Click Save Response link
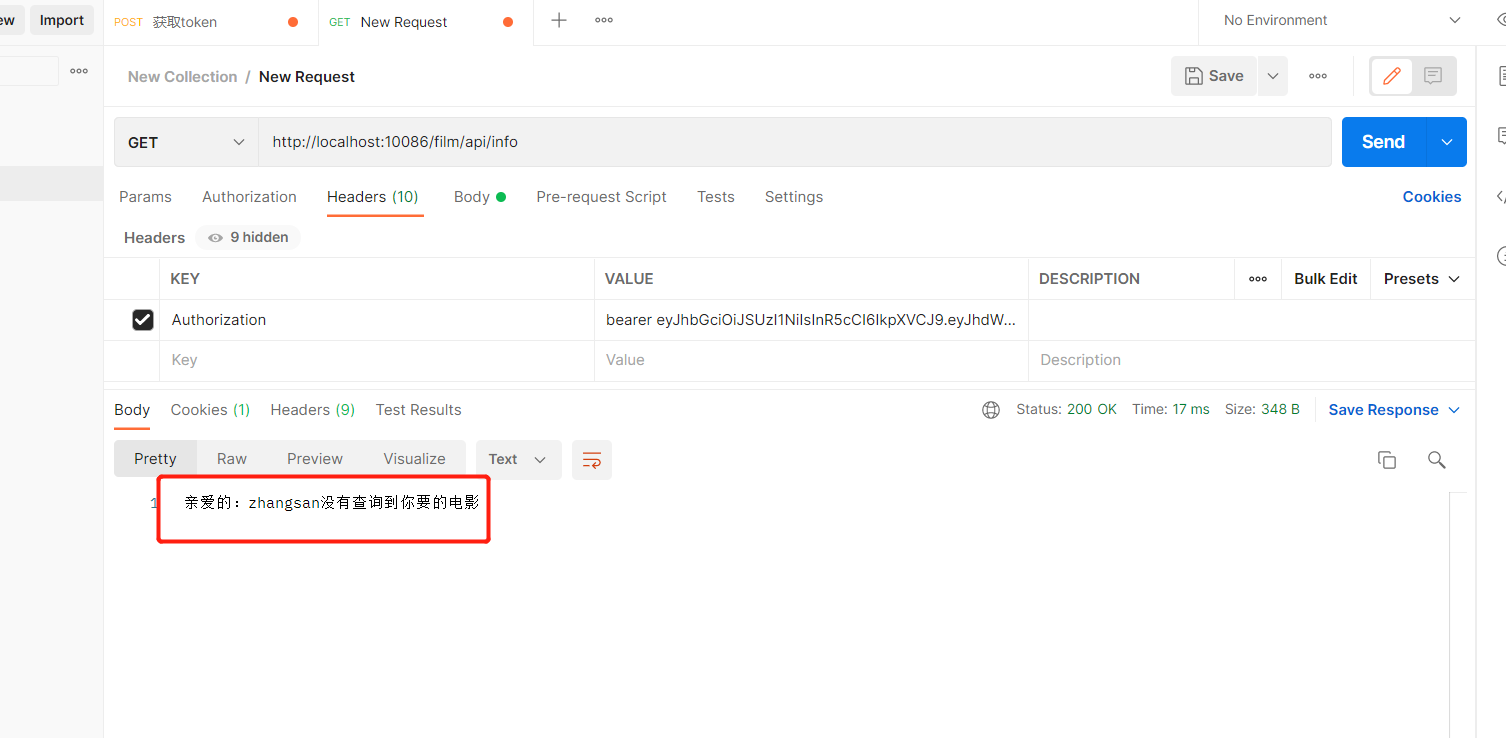The height and width of the screenshot is (738, 1506). (1383, 410)
